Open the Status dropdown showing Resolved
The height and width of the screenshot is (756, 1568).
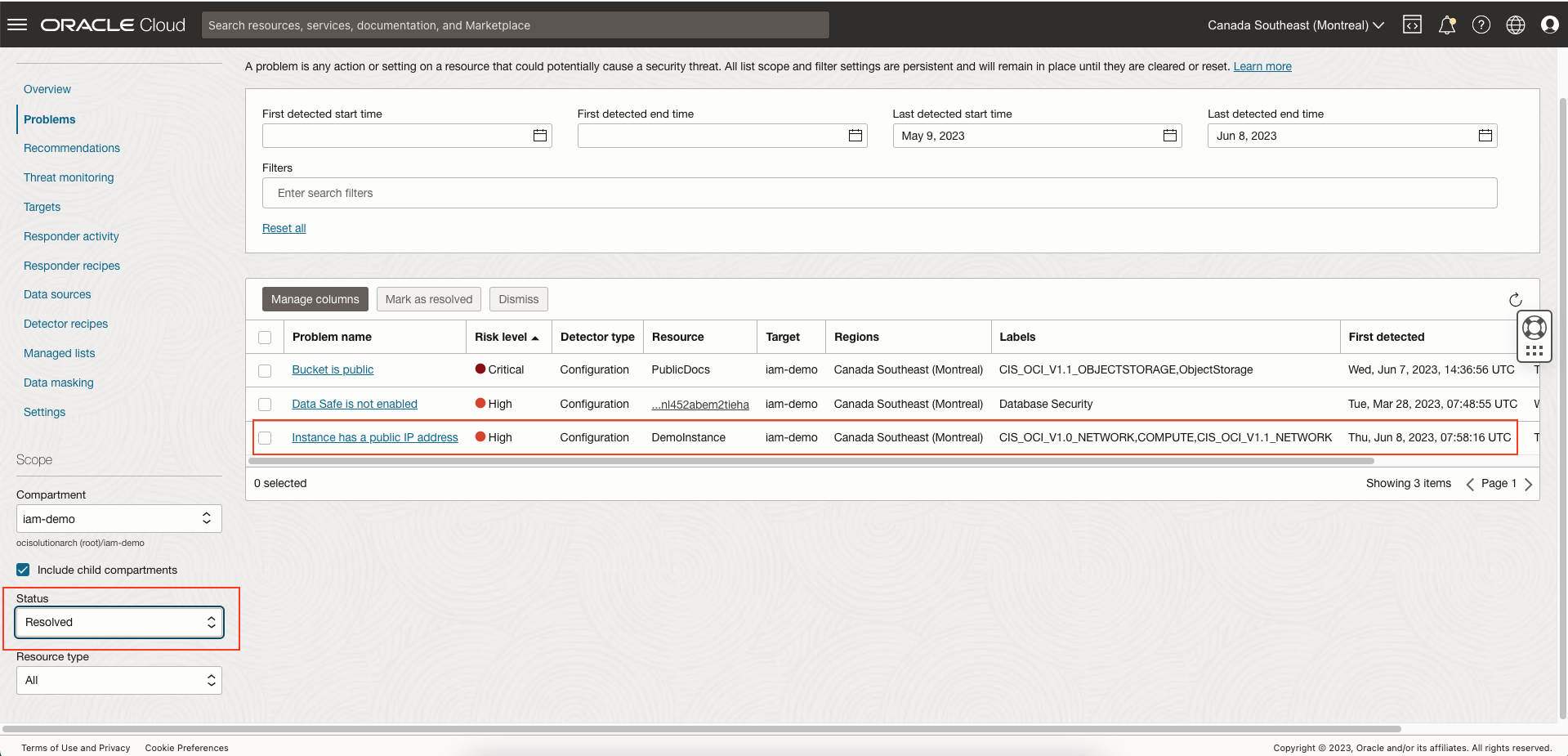119,622
